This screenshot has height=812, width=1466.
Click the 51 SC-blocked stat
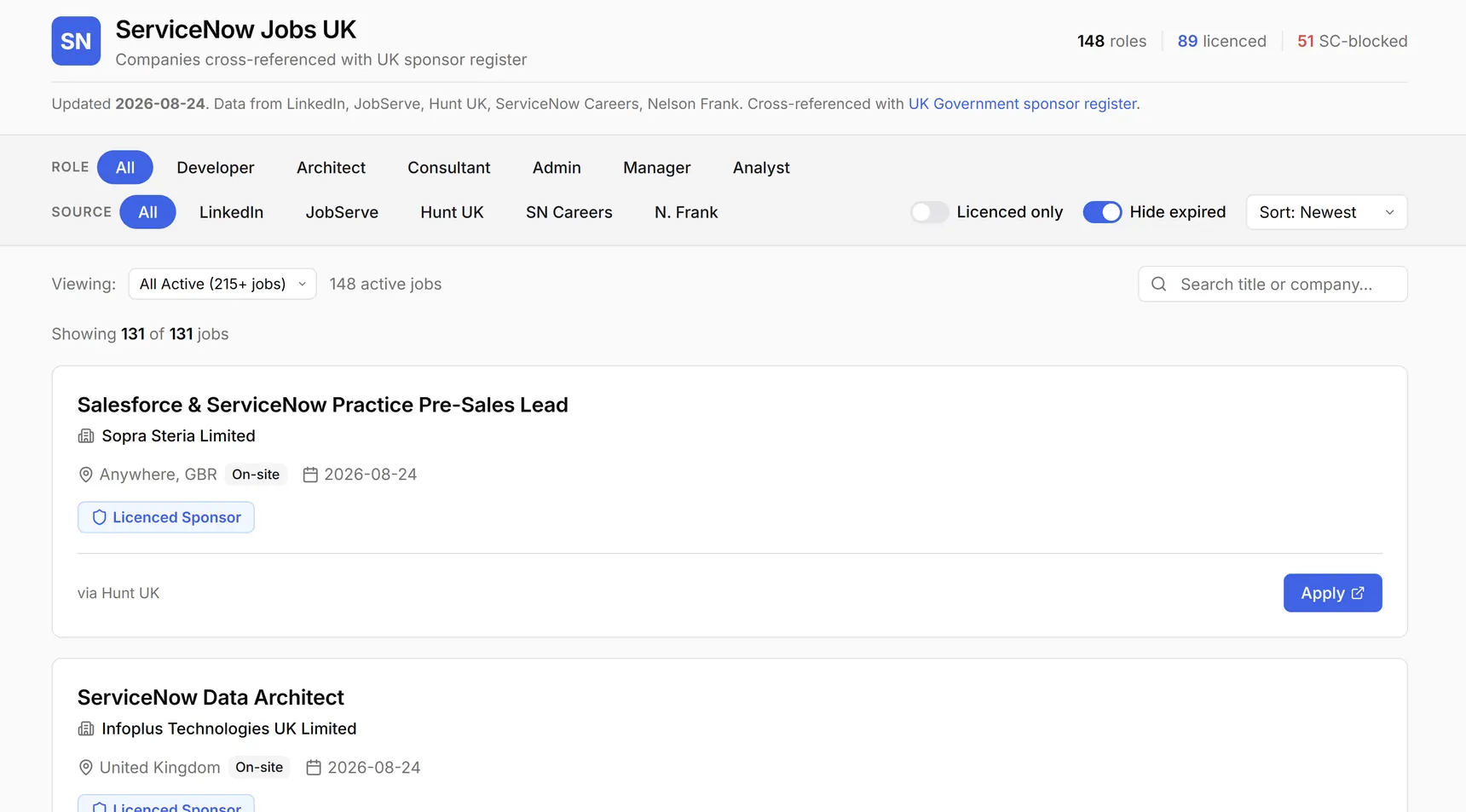coord(1352,41)
